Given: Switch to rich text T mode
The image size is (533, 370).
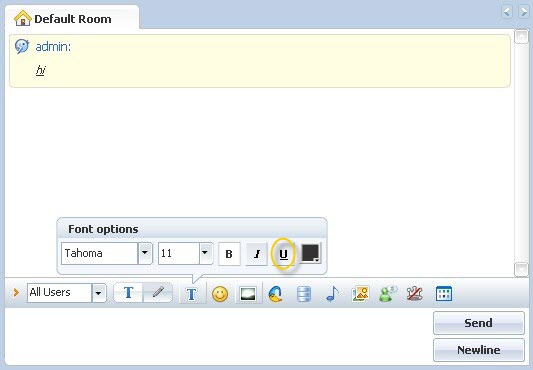Looking at the screenshot, I should click(x=128, y=292).
